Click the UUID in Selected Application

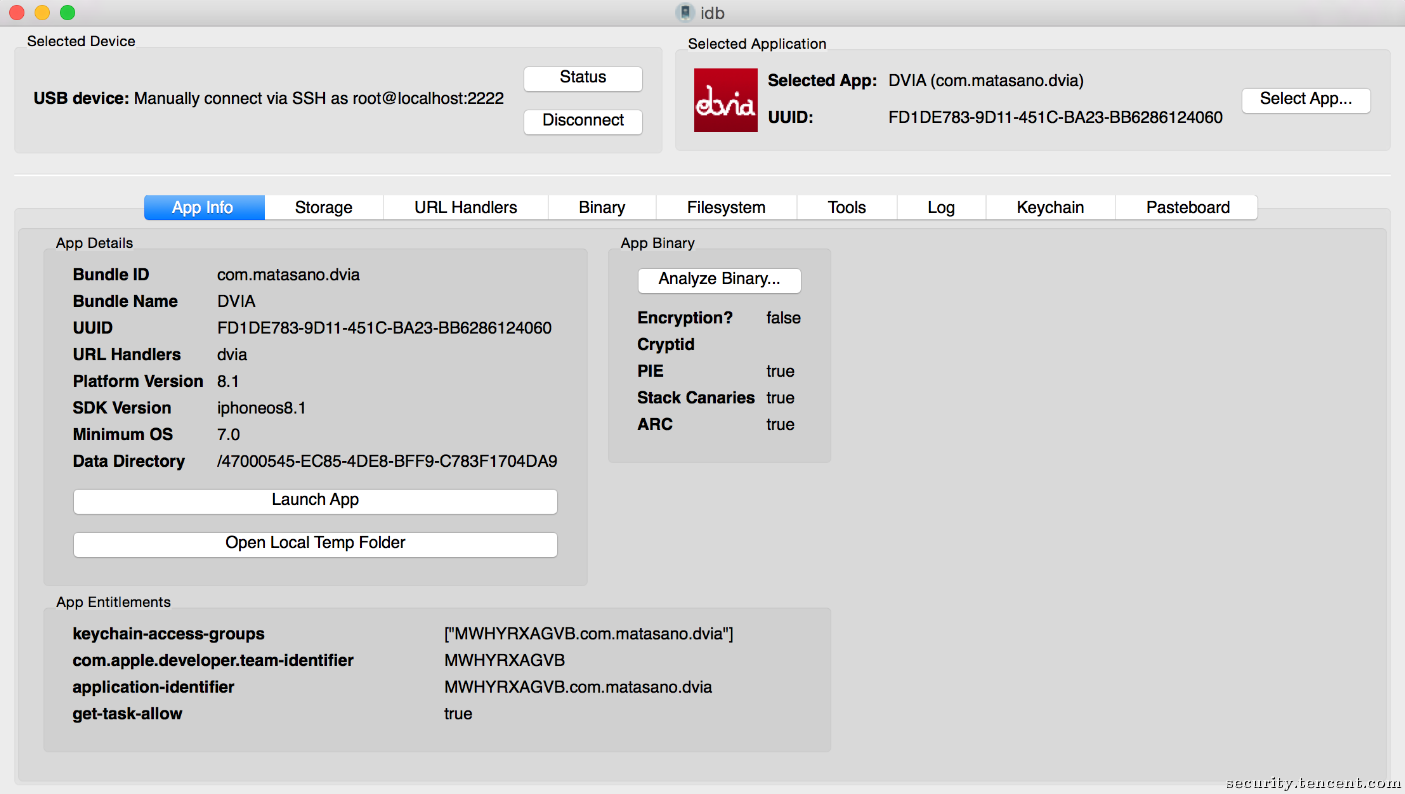[x=1056, y=117]
